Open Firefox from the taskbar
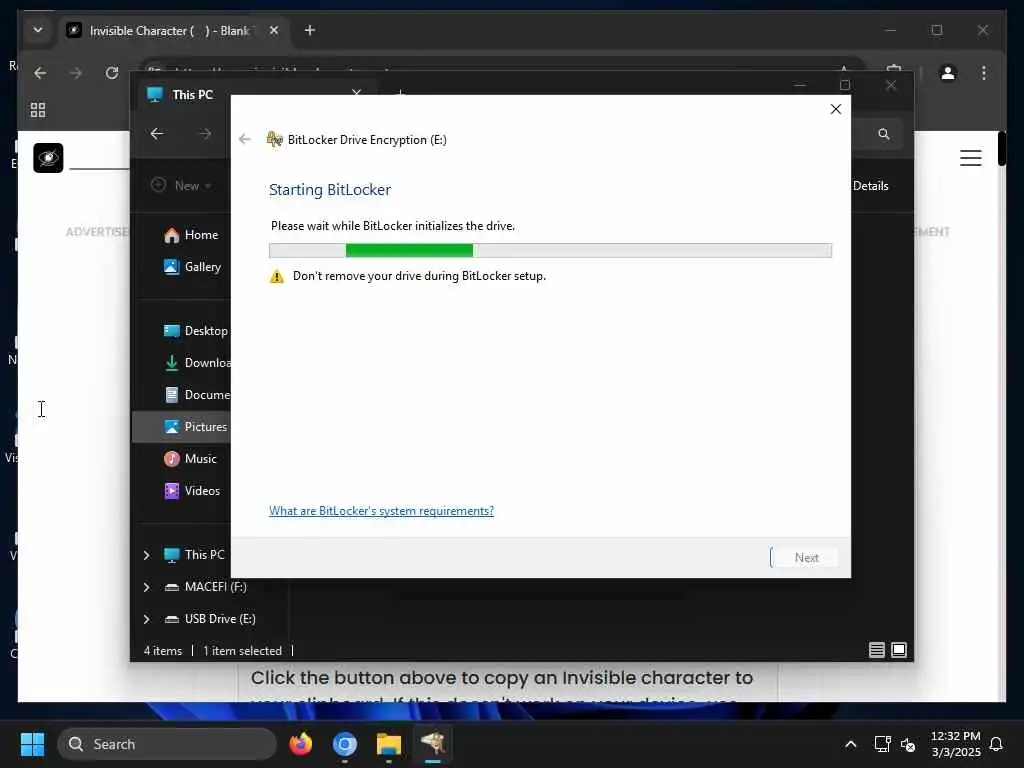The width and height of the screenshot is (1024, 768). click(x=300, y=744)
